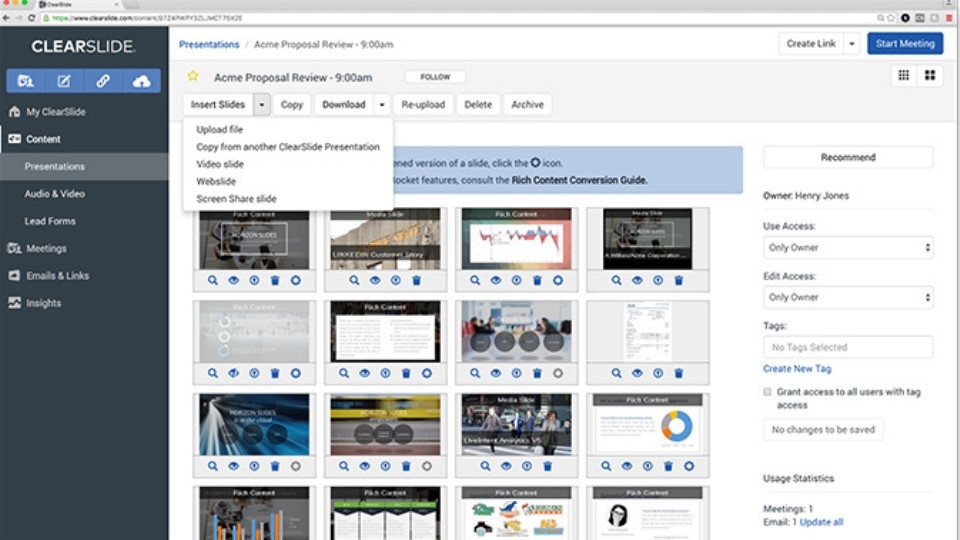Delete the LinkedIn Customer Story slide
This screenshot has height=540, width=960.
[x=417, y=281]
